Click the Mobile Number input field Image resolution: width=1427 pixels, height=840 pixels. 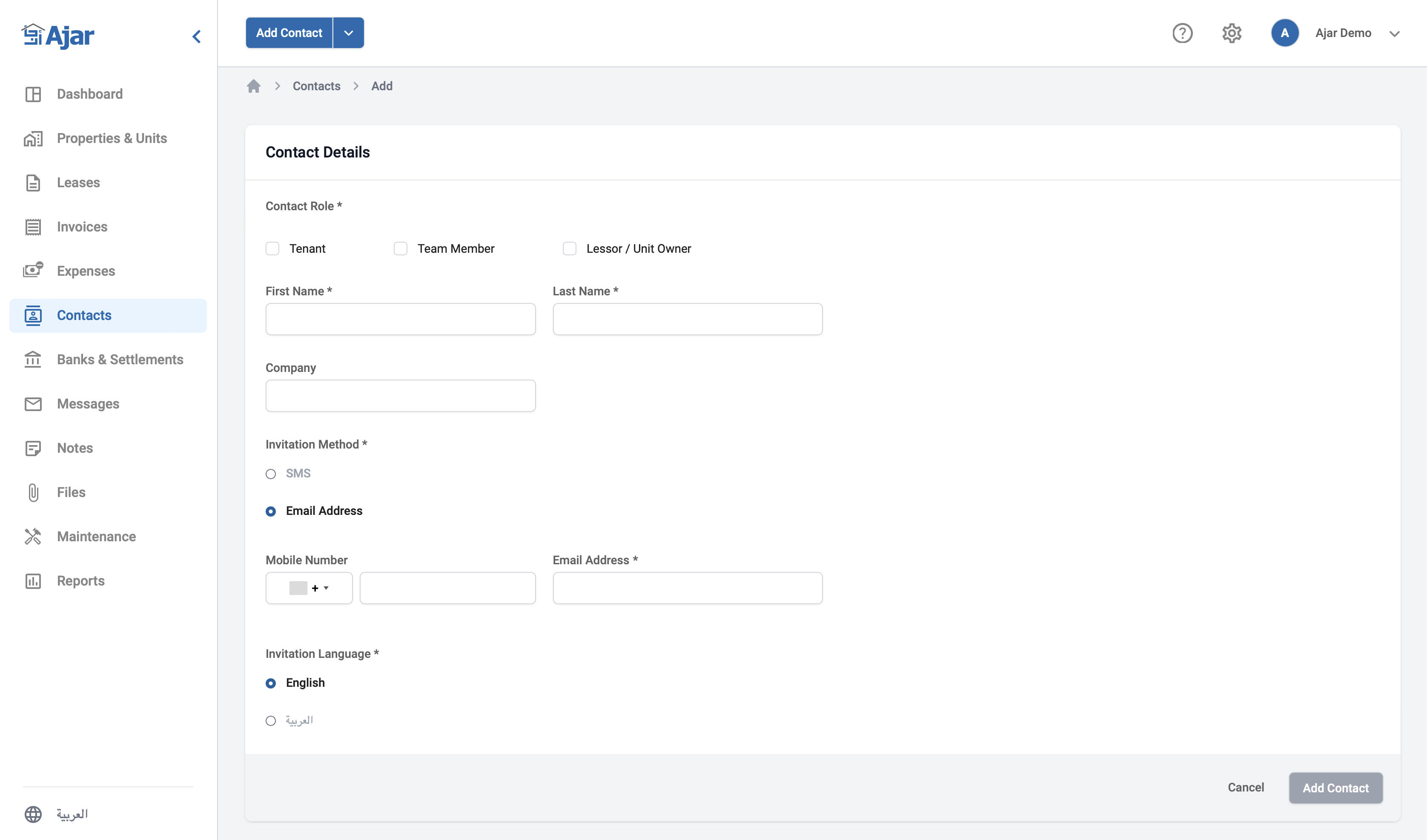447,588
